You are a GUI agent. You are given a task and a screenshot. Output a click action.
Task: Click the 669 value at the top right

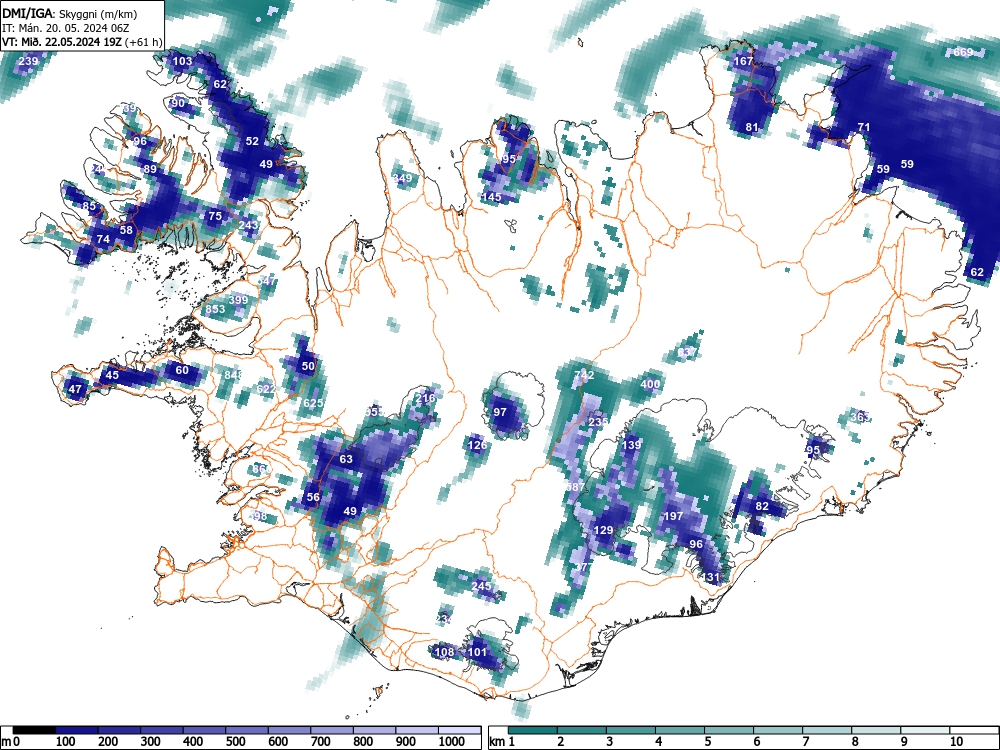(x=963, y=52)
